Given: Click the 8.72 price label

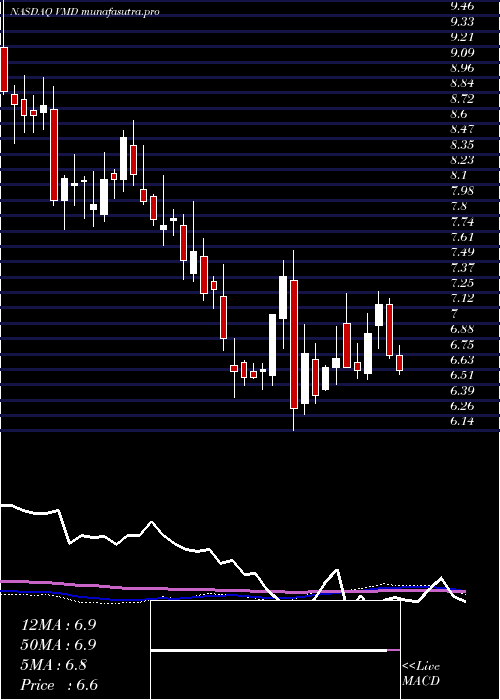Looking at the screenshot, I should tap(462, 99).
